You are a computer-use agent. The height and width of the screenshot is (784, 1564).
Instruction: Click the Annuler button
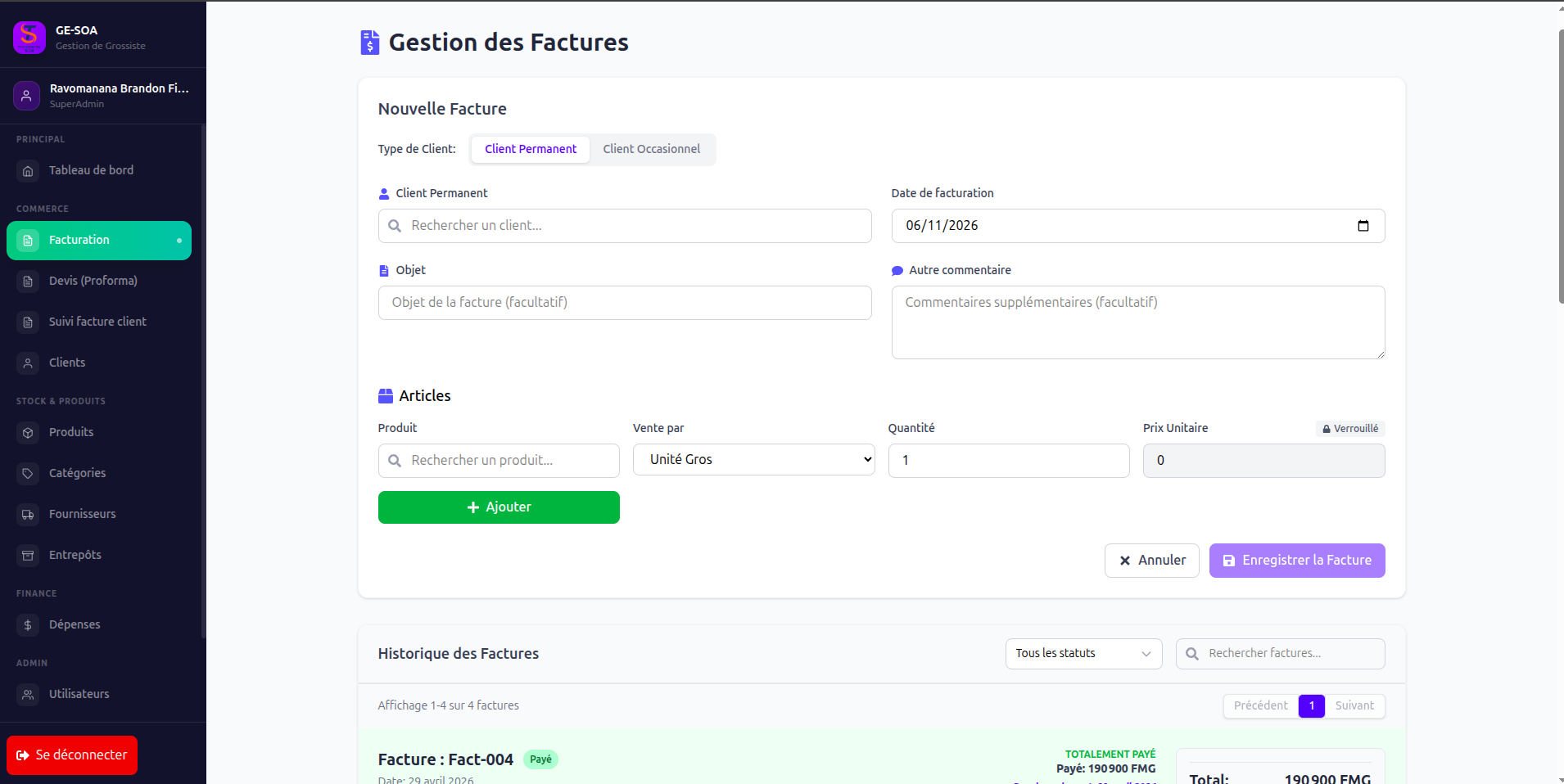(1152, 561)
